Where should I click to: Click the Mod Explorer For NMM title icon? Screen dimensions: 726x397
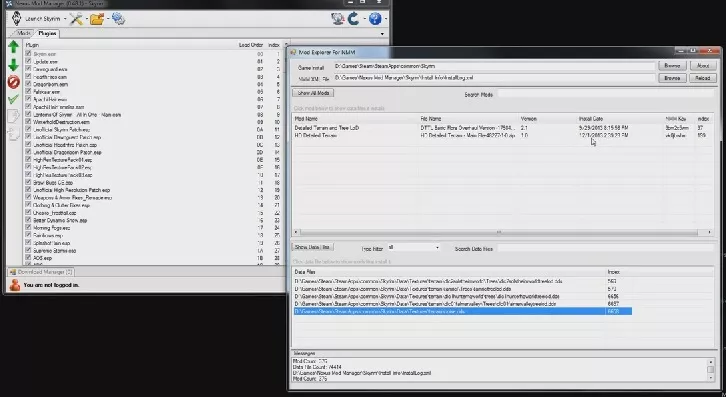pos(293,52)
